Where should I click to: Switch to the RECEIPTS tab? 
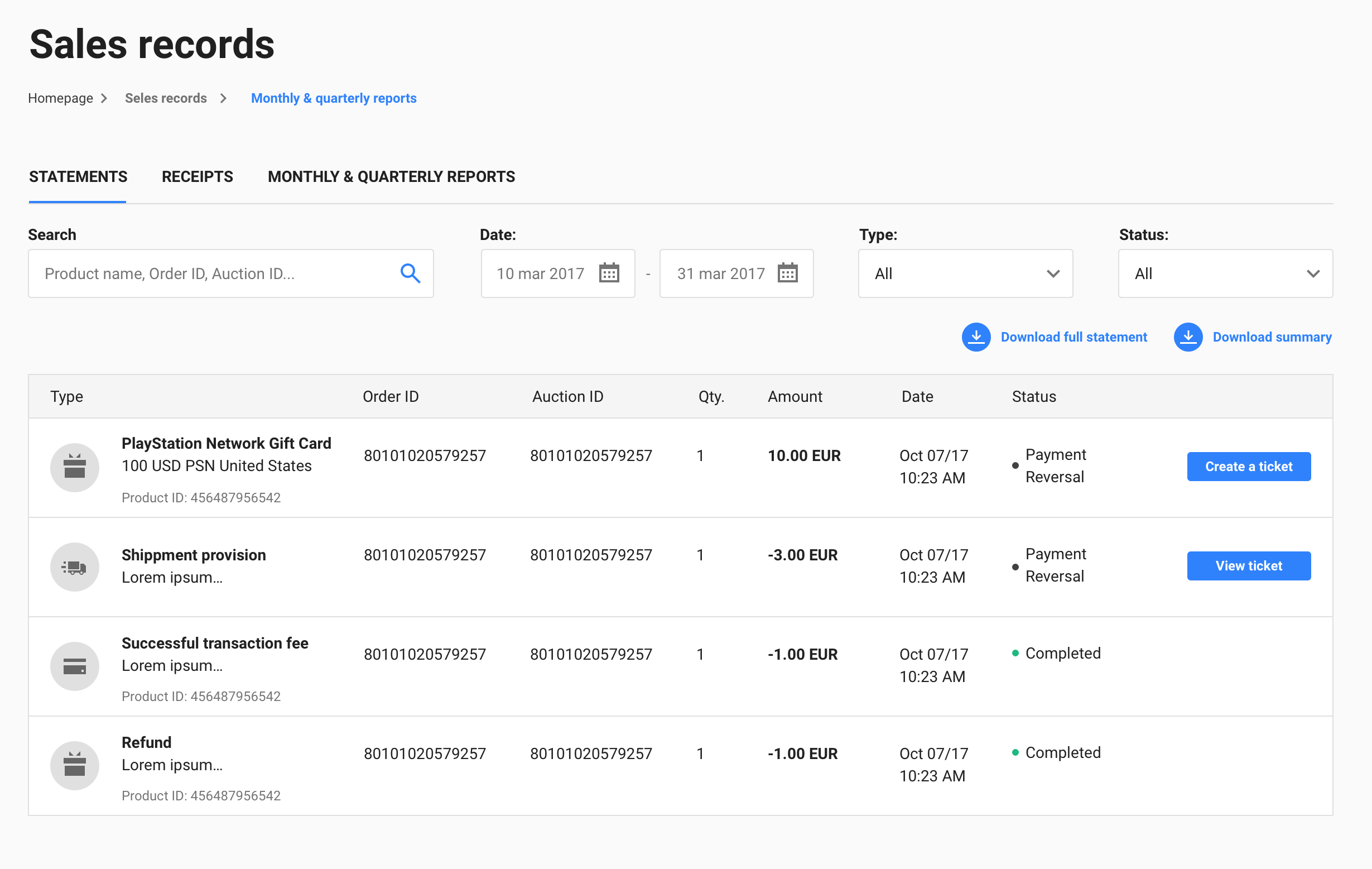[197, 177]
